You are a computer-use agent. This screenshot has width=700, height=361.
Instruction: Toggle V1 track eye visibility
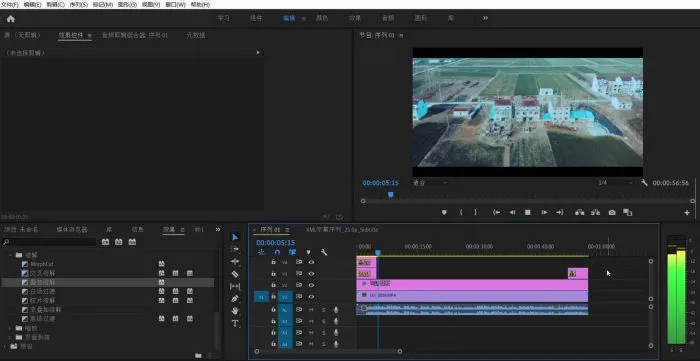311,296
